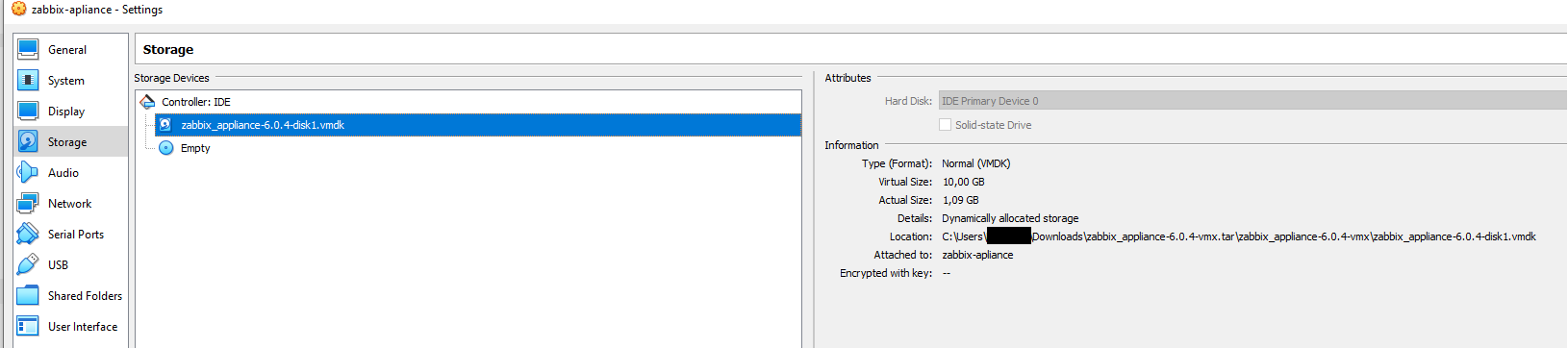Click the VirtualBox icon in title bar
This screenshot has width=1568, height=348.
[18, 9]
